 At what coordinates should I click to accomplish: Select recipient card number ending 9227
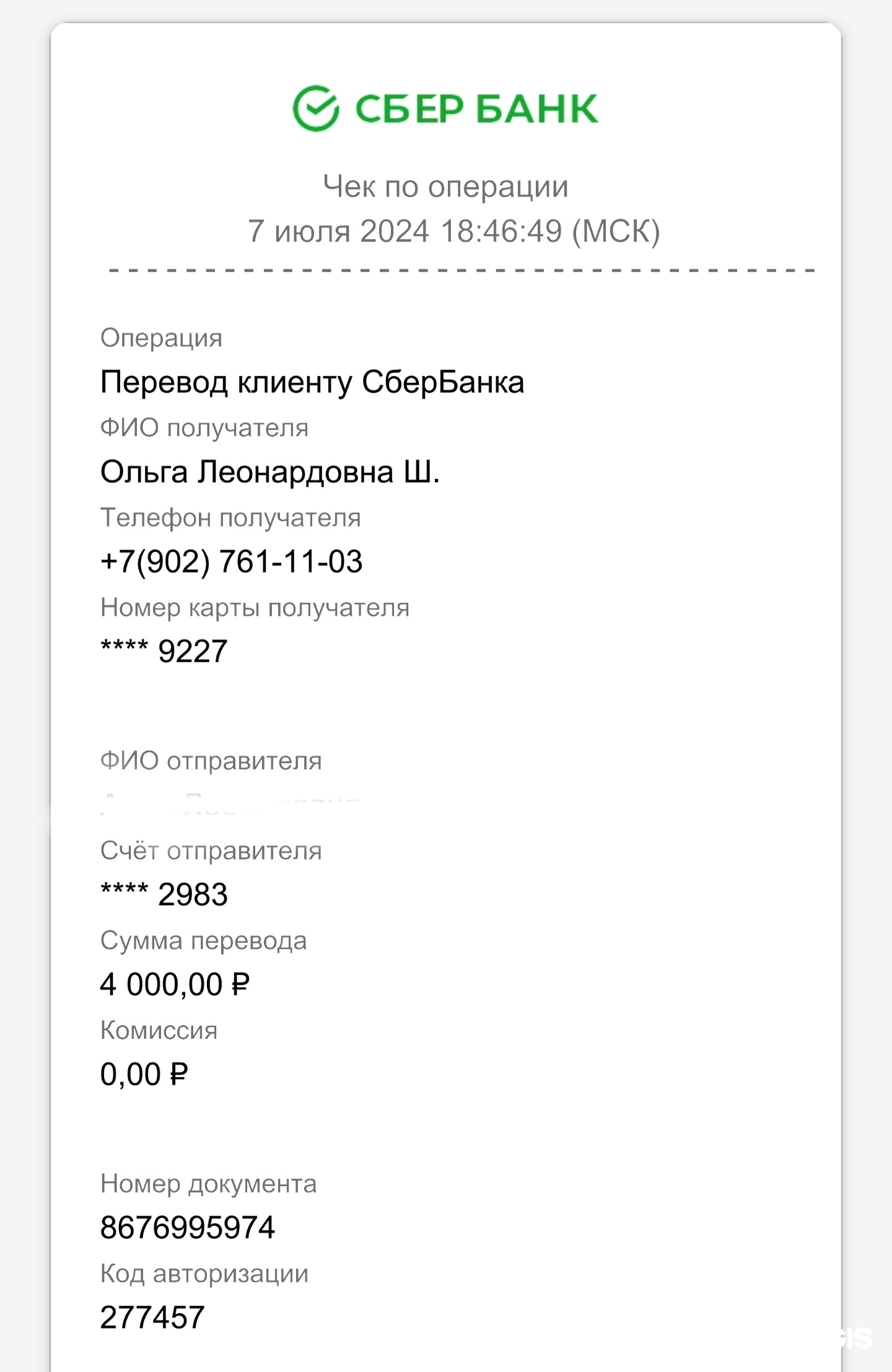[164, 652]
